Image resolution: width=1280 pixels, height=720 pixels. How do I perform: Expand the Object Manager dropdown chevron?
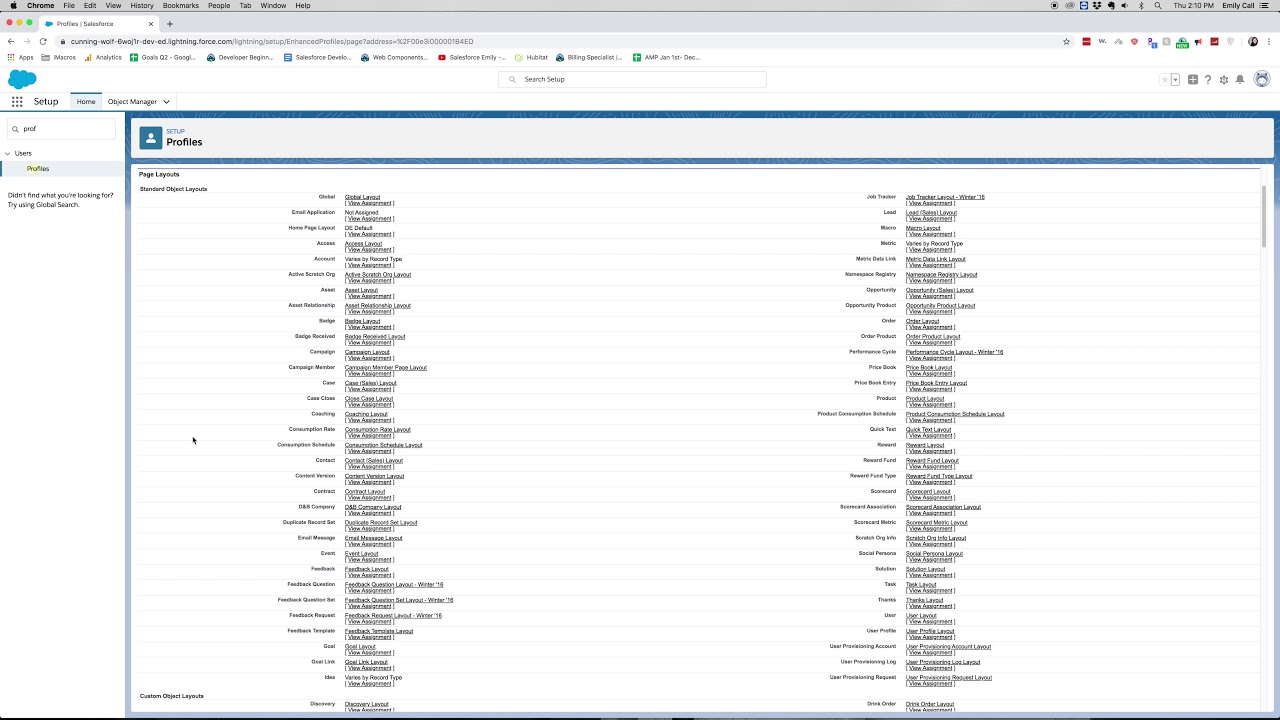coord(166,102)
